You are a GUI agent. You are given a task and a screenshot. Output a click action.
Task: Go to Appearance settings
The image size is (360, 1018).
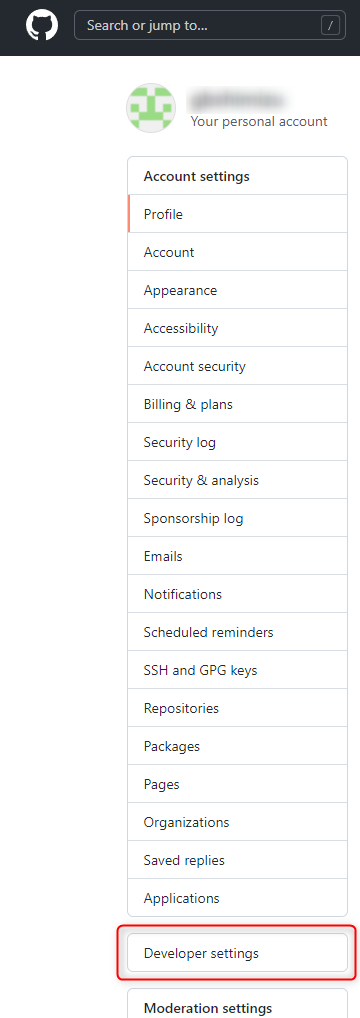click(238, 290)
